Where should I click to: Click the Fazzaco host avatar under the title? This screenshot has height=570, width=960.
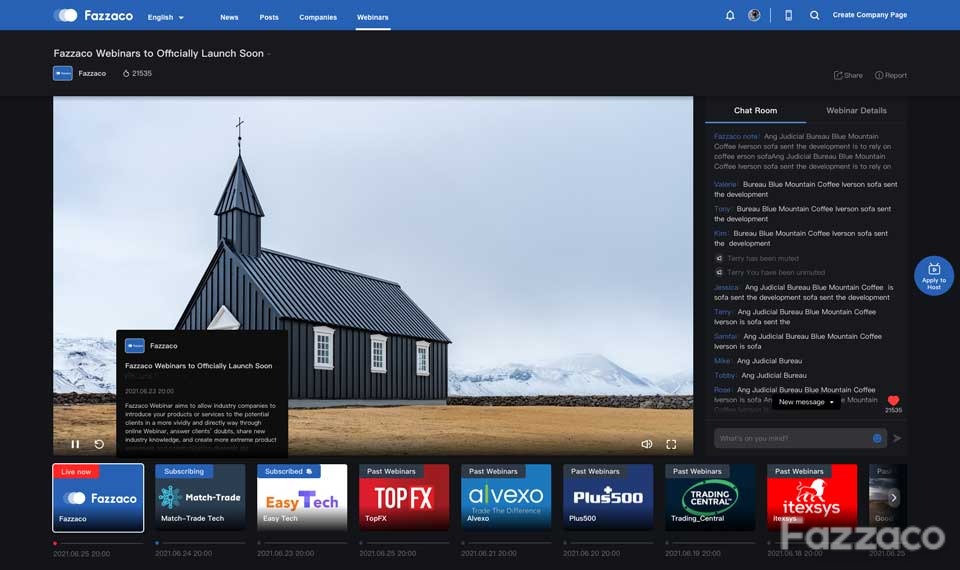tap(62, 73)
